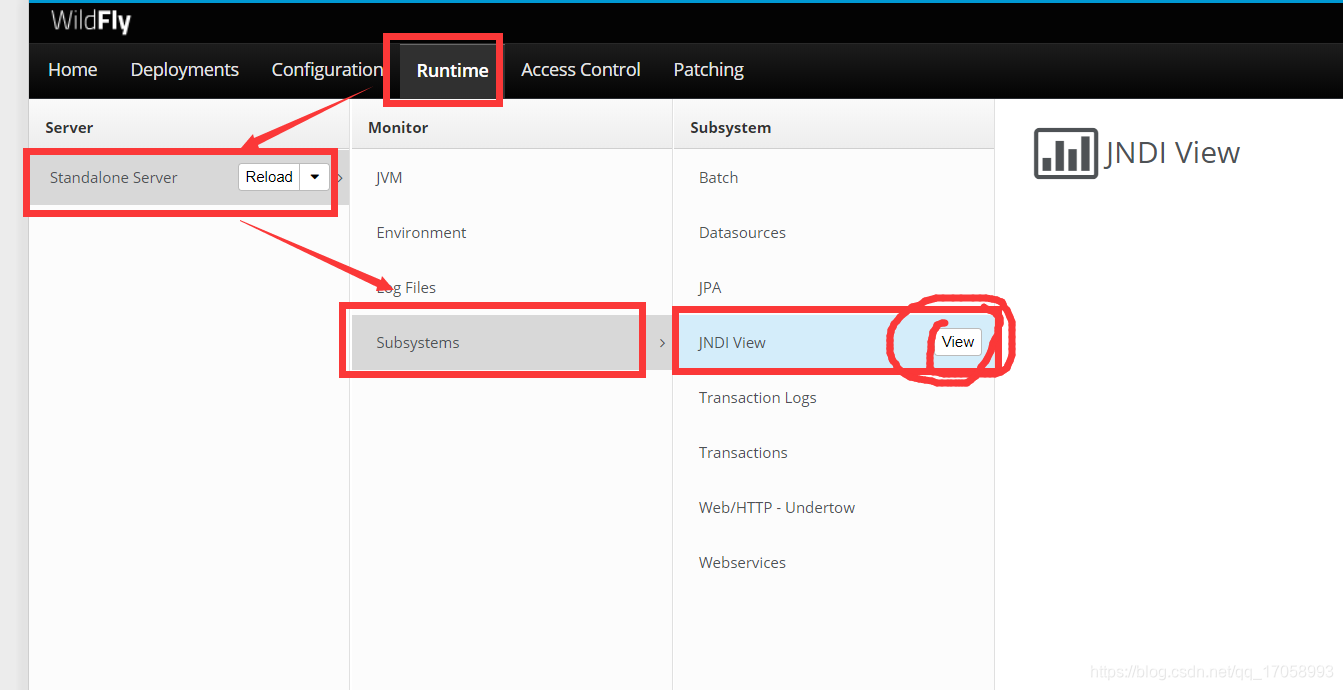Viewport: 1343px width, 690px height.
Task: Click the Monitor column header
Action: [x=398, y=128]
